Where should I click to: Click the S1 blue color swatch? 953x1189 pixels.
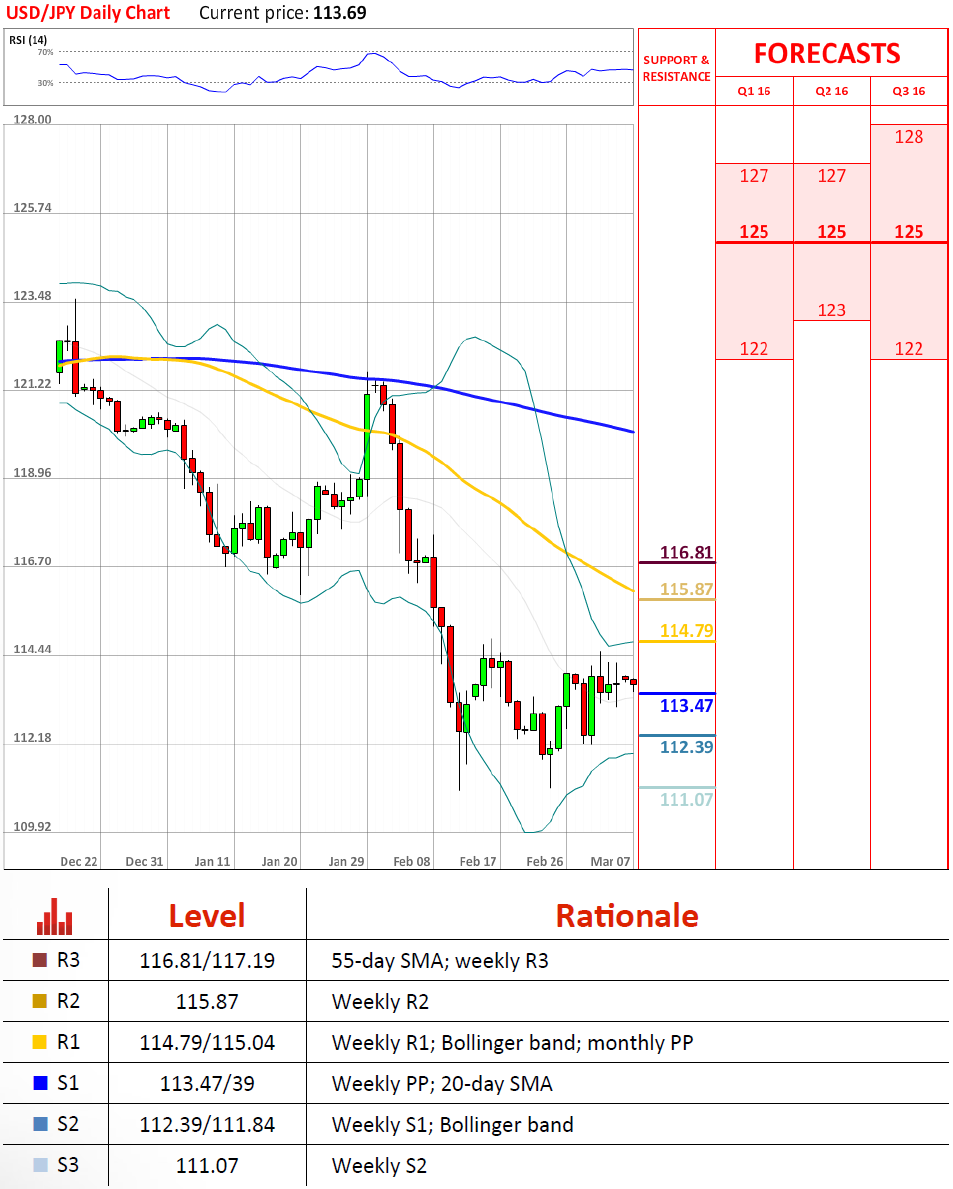pos(40,1083)
